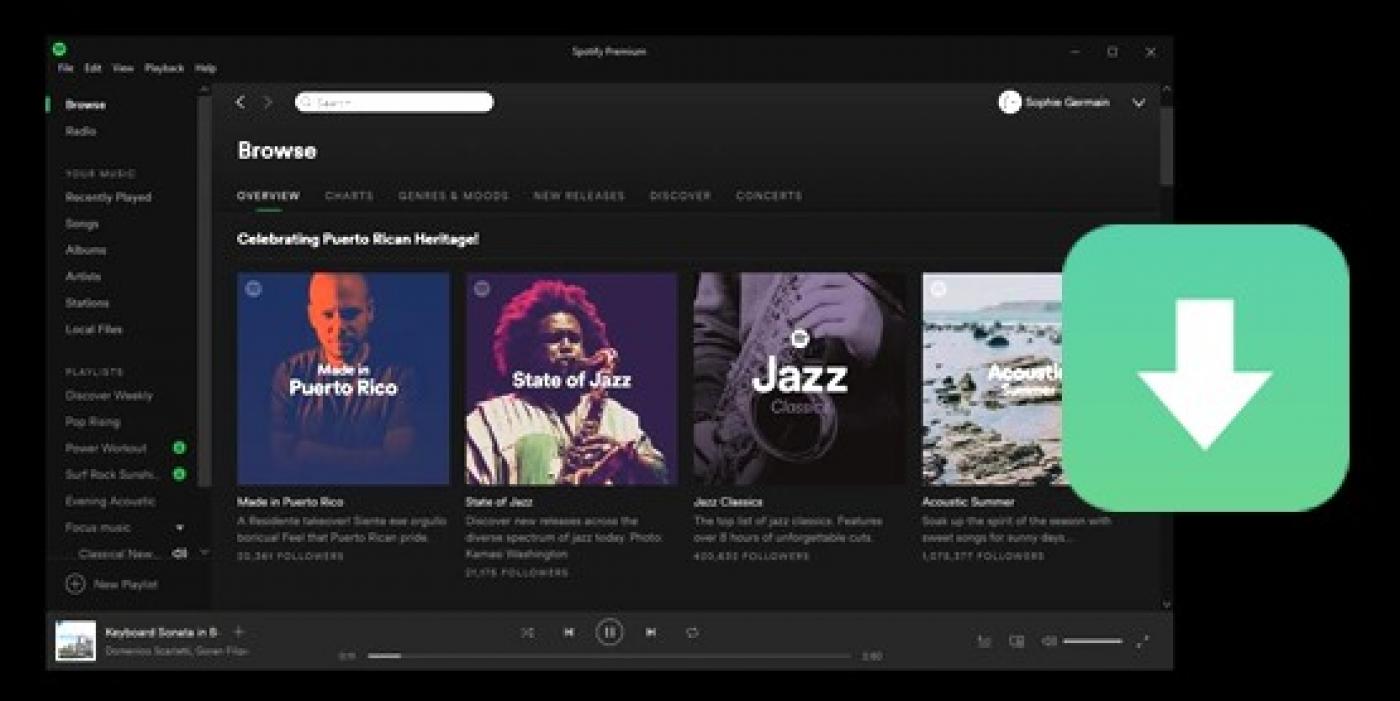Image resolution: width=1400 pixels, height=701 pixels.
Task: Collapse the Focus music playlist folder
Action: click(180, 527)
